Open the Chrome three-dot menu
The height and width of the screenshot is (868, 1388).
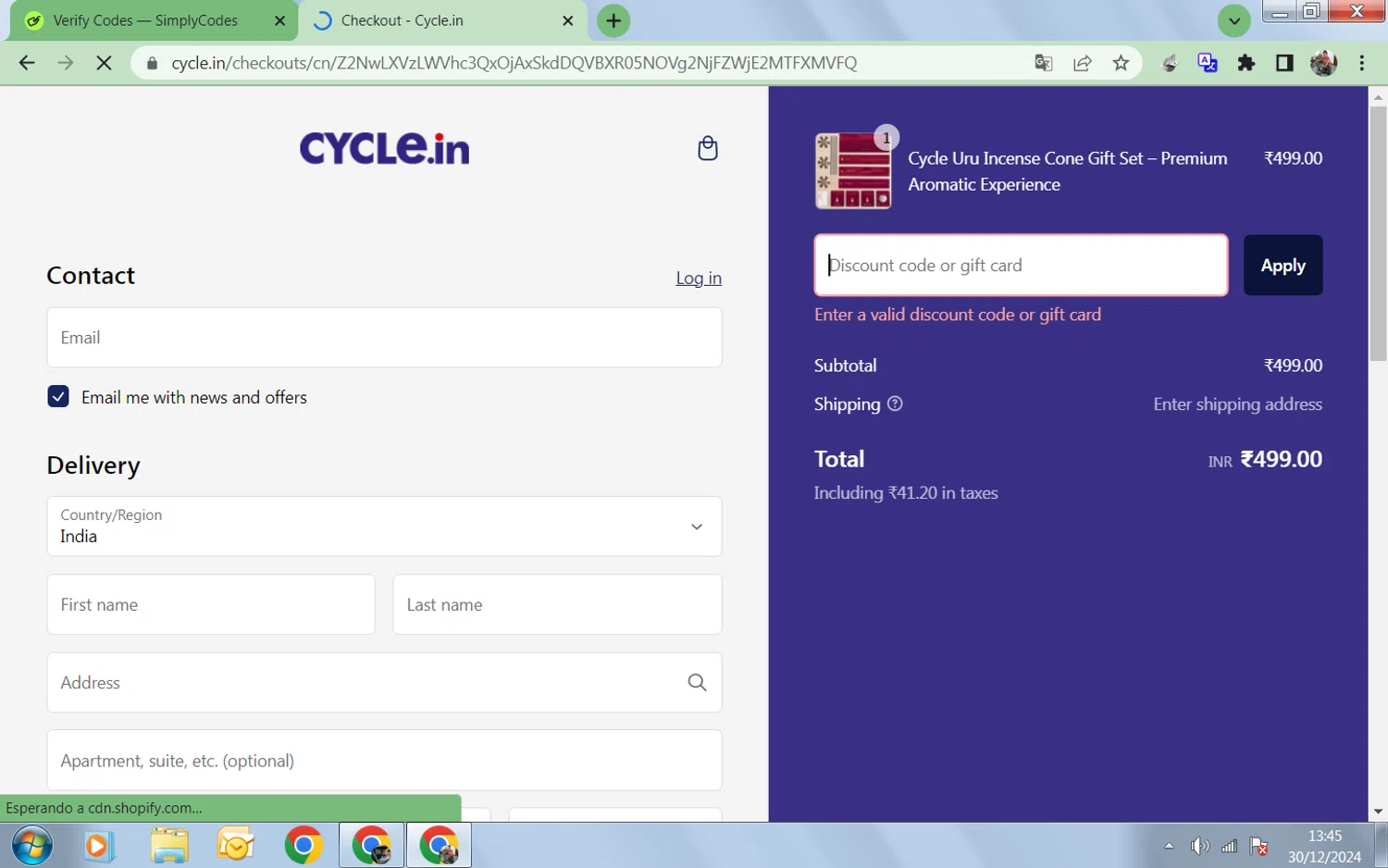[1361, 63]
